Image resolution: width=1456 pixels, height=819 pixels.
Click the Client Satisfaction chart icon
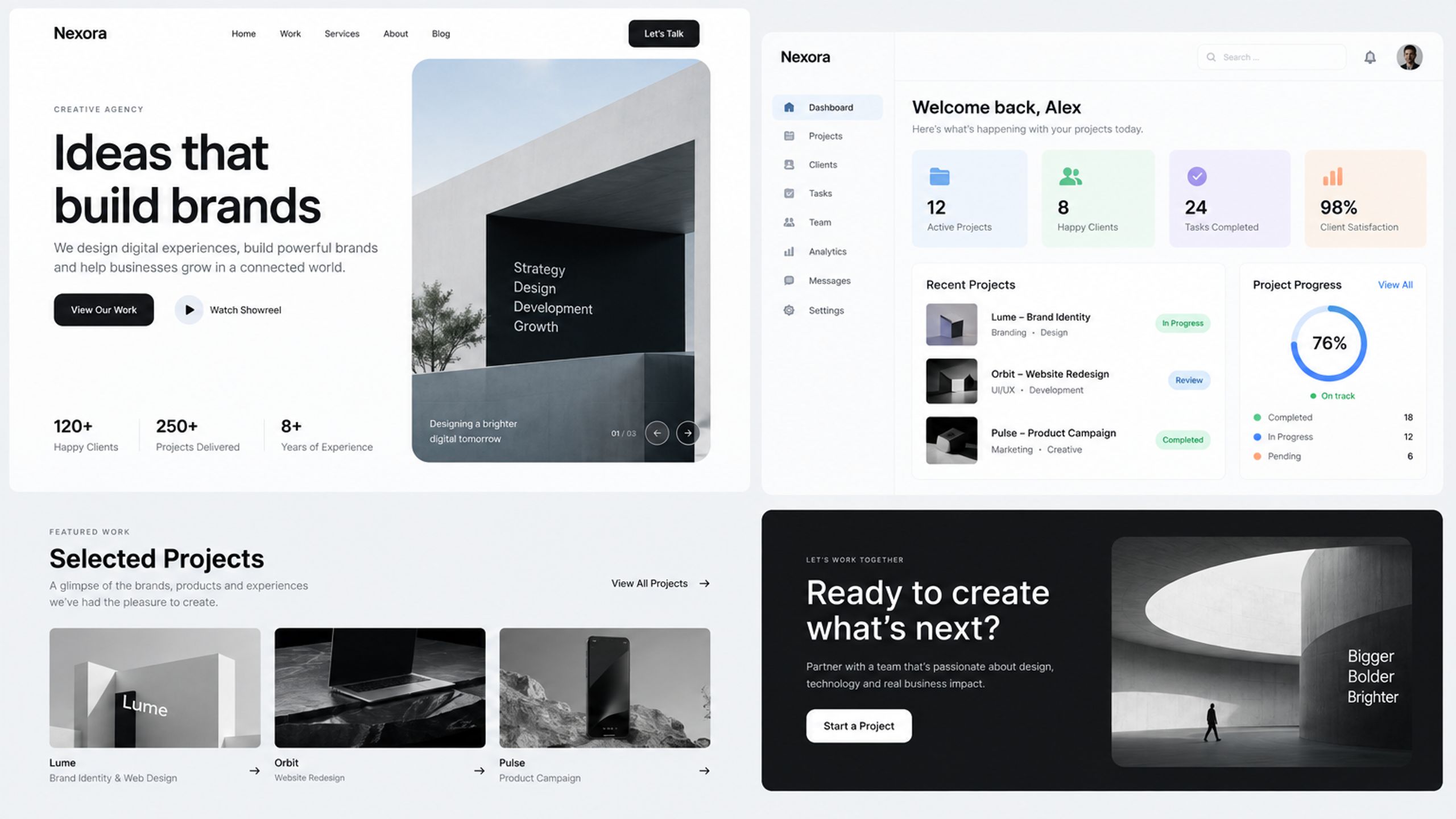(x=1333, y=176)
